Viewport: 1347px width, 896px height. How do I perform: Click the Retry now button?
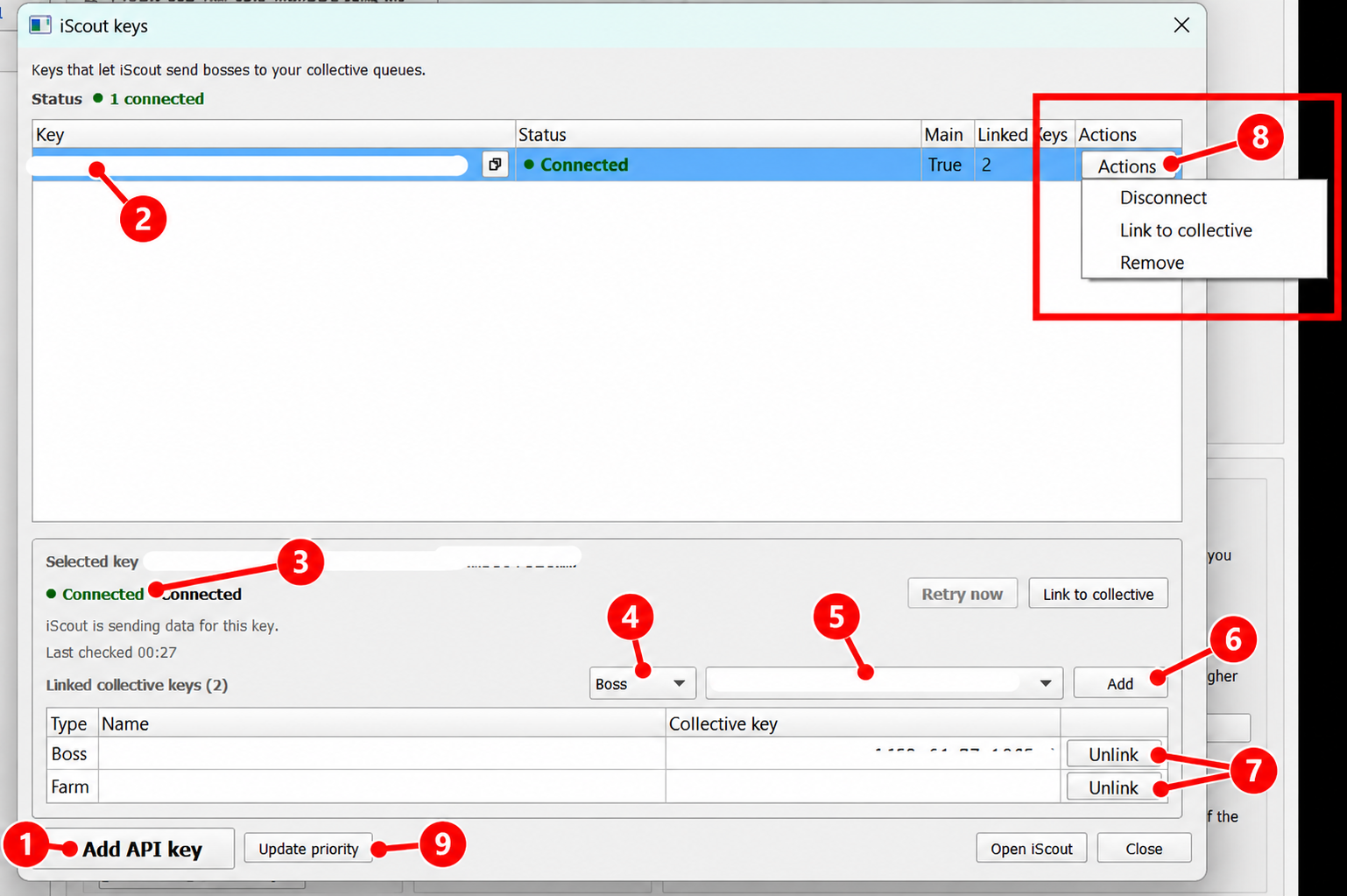(x=962, y=594)
